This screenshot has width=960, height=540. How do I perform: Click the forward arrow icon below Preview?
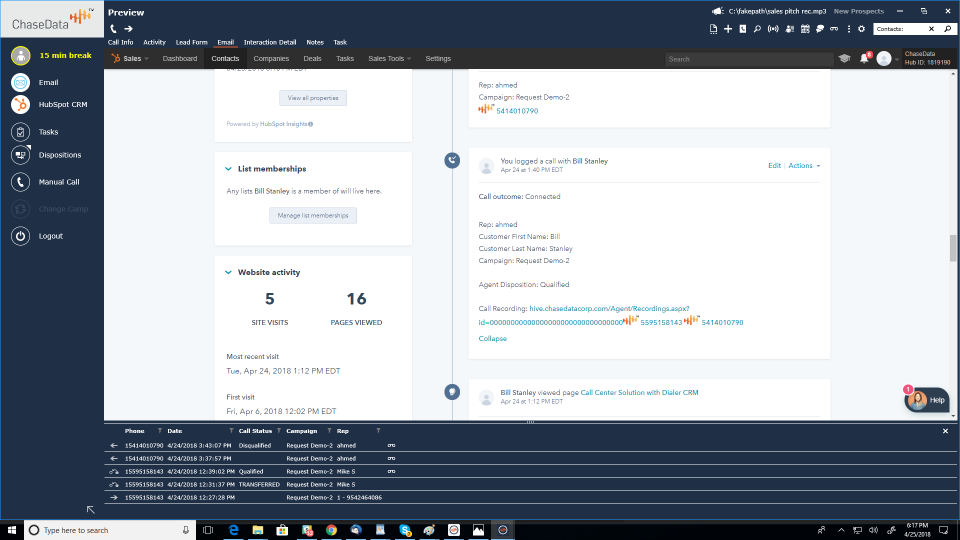pos(129,29)
